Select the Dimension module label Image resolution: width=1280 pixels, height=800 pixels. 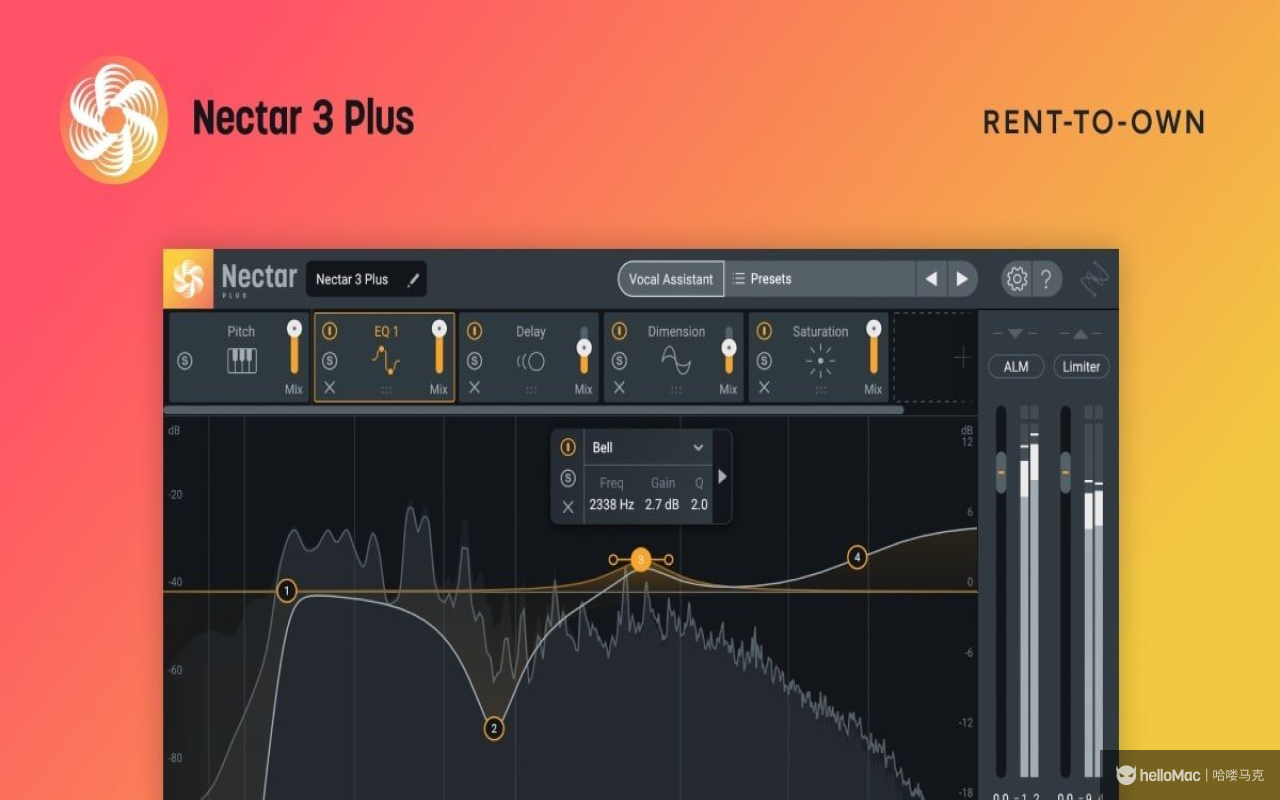676,331
